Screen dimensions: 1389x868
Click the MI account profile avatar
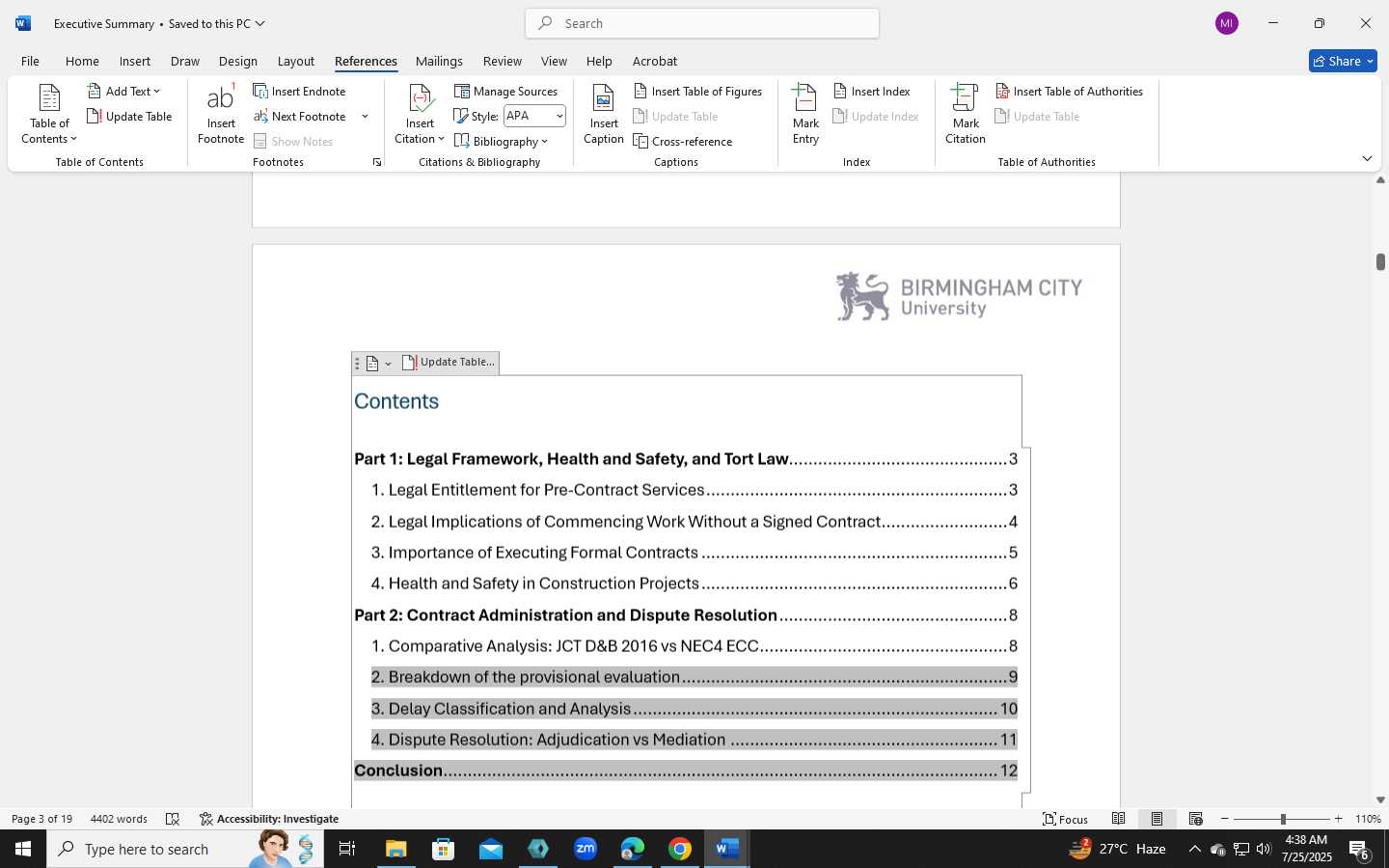click(1226, 23)
